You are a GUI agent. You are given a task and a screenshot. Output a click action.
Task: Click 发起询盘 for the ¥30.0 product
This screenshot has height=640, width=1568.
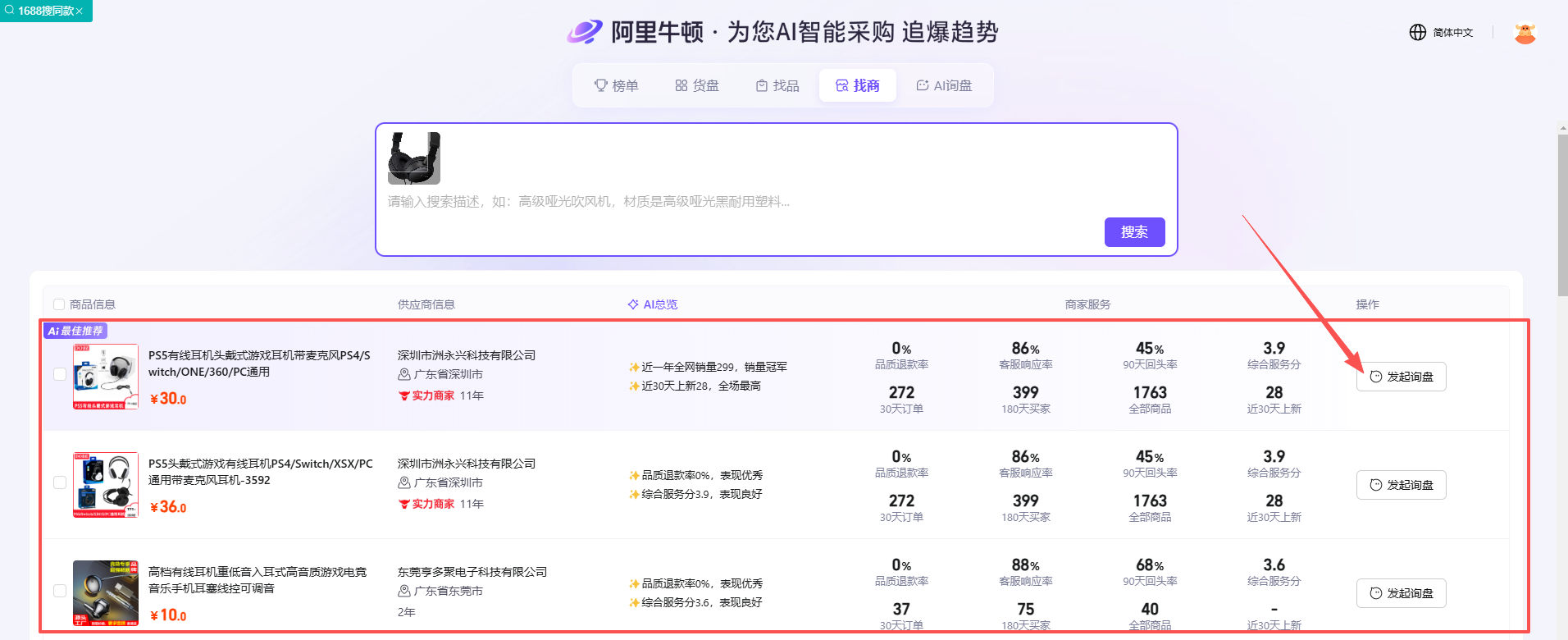pos(1402,377)
